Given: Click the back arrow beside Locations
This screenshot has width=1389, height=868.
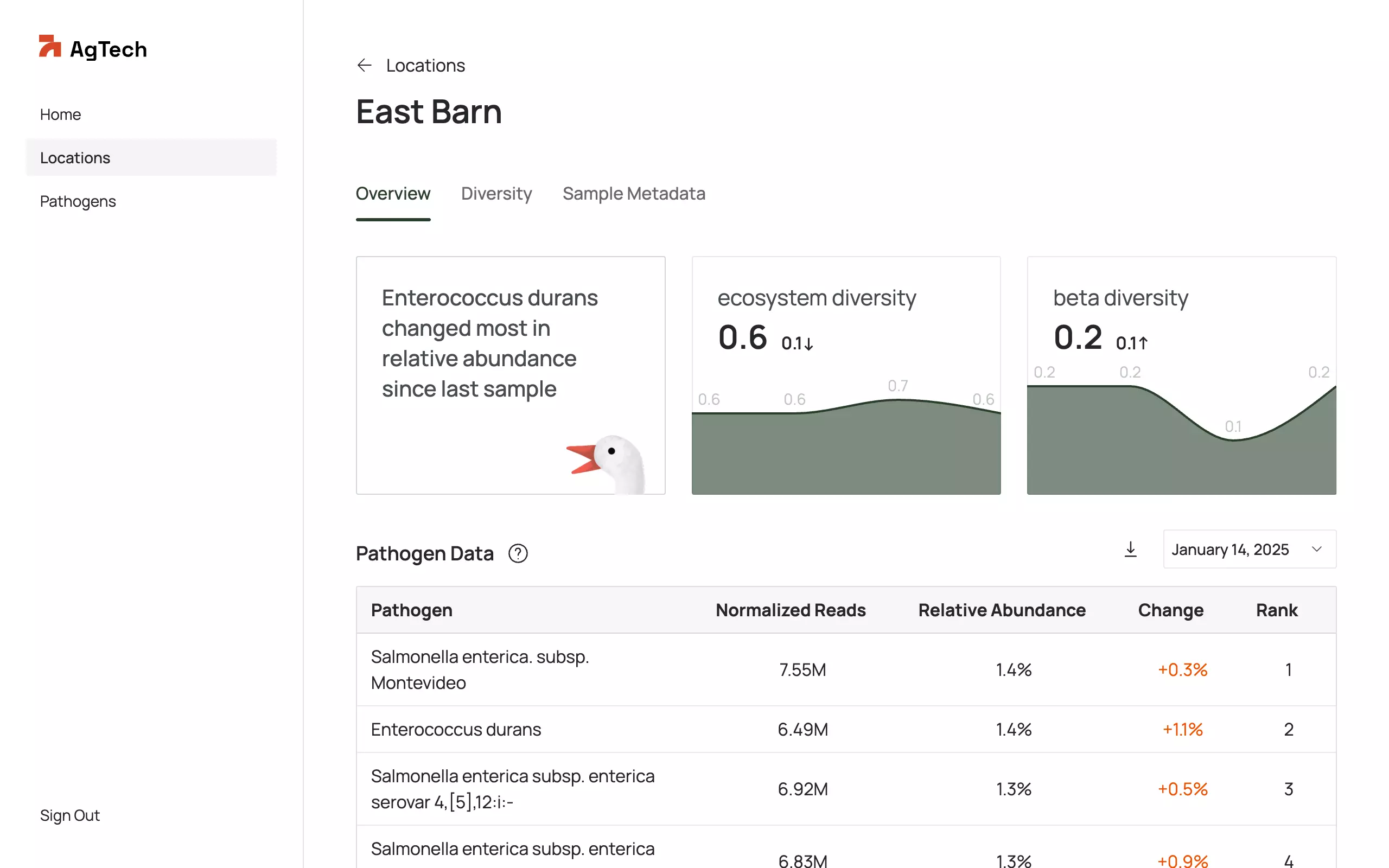Looking at the screenshot, I should (364, 66).
